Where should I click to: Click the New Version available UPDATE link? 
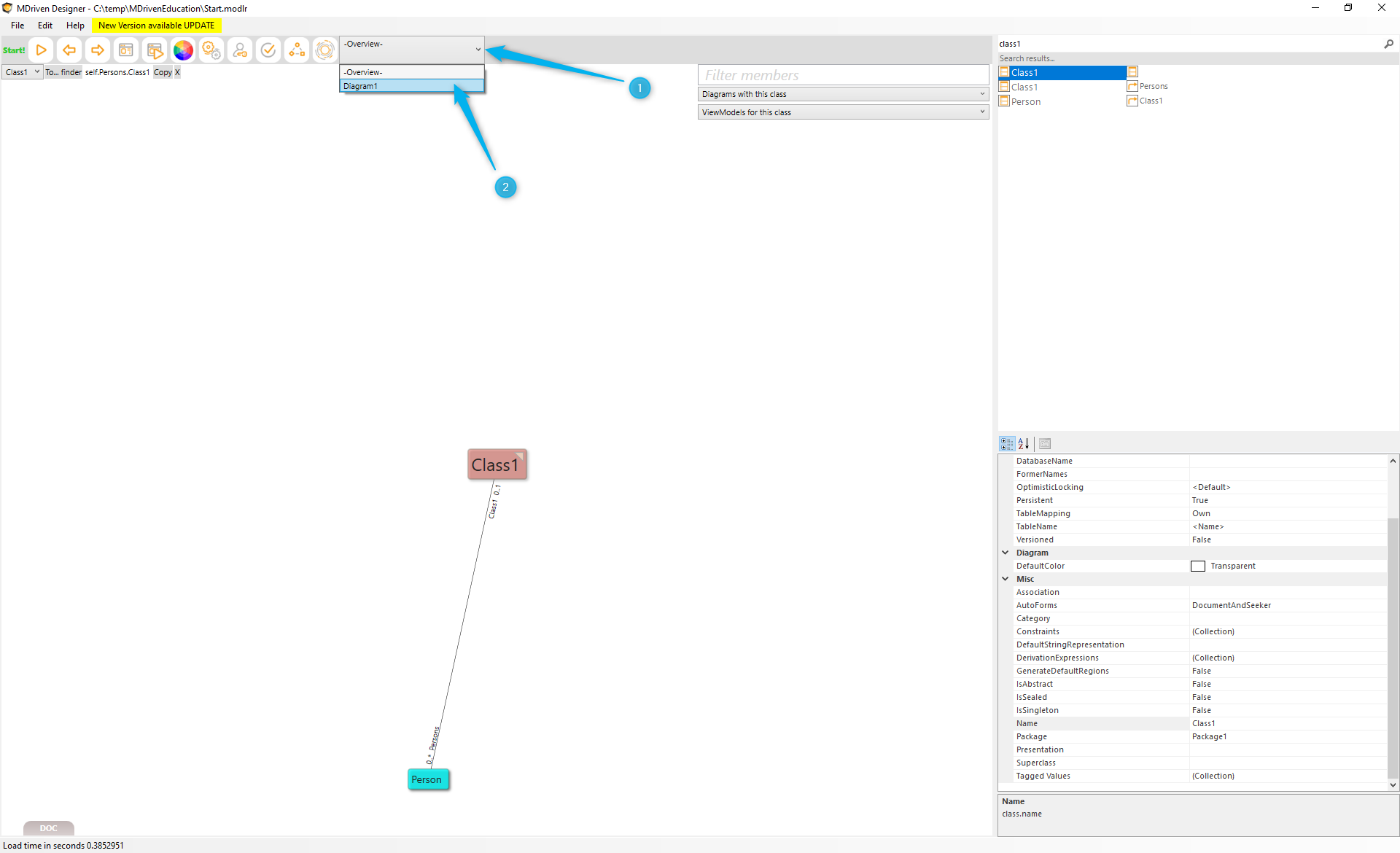coord(156,26)
